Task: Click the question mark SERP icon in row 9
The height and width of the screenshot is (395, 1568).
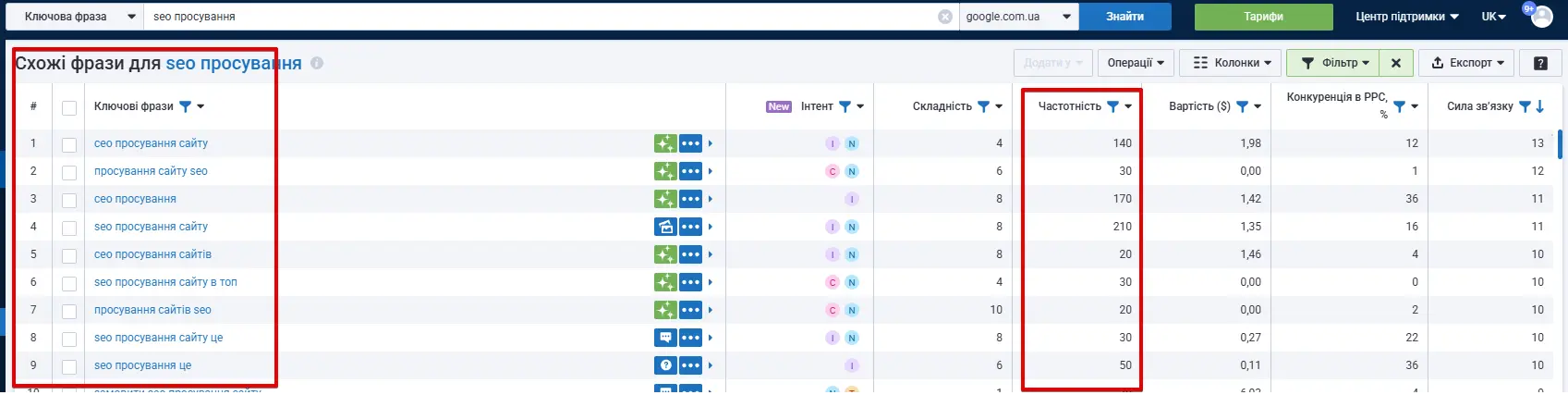Action: click(665, 365)
